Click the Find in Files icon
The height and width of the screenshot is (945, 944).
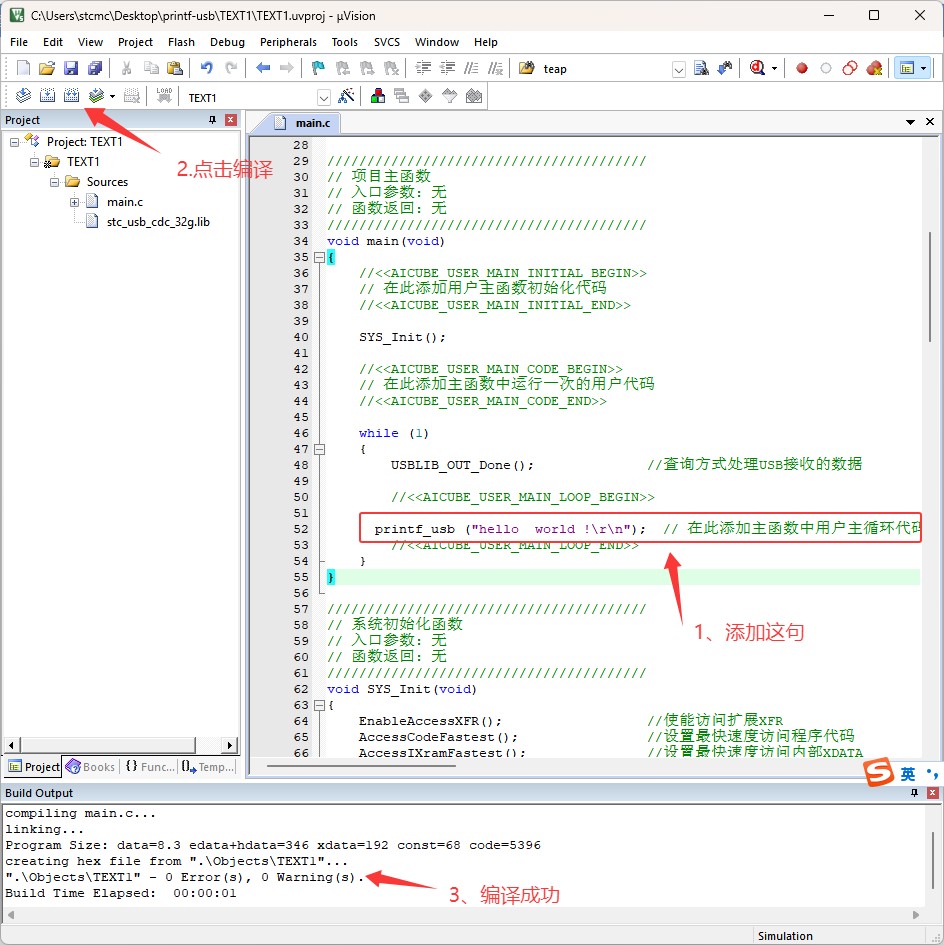coord(526,68)
